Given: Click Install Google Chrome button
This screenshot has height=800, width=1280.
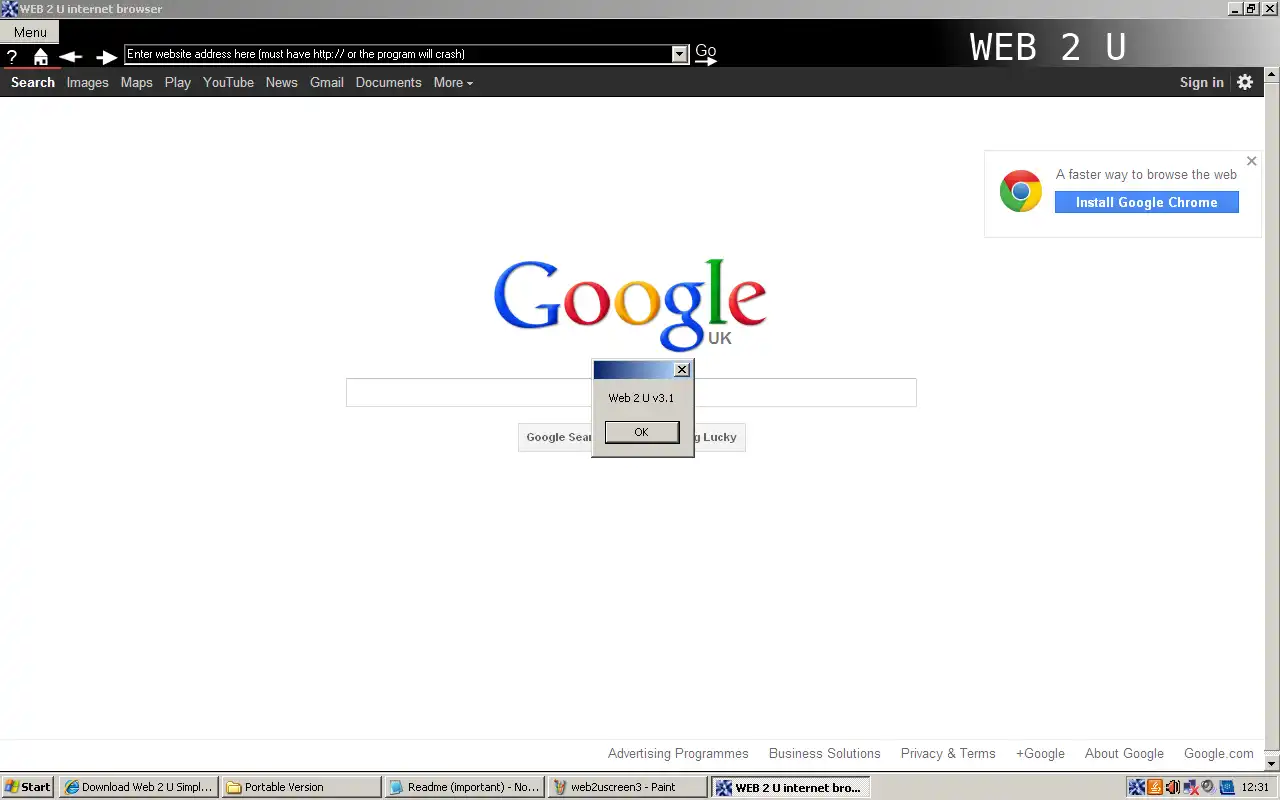Looking at the screenshot, I should tap(1146, 202).
